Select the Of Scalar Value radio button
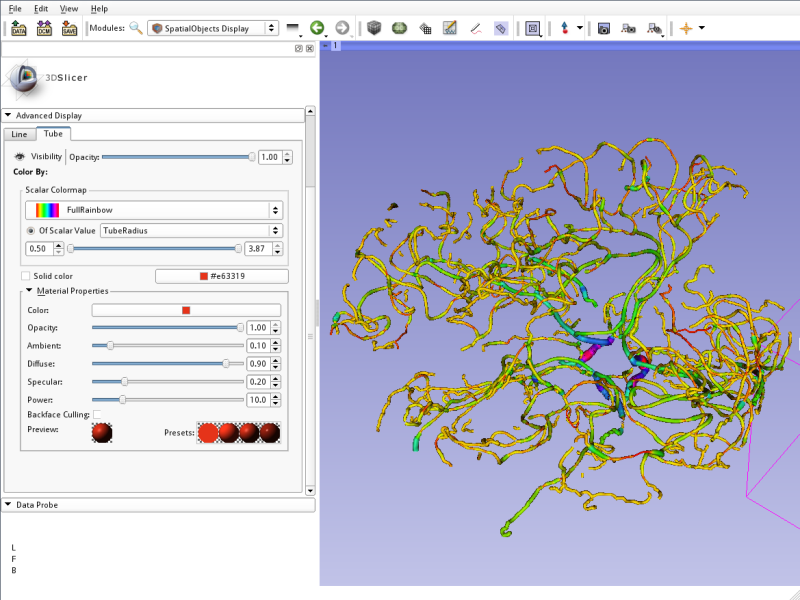800x600 pixels. click(30, 230)
